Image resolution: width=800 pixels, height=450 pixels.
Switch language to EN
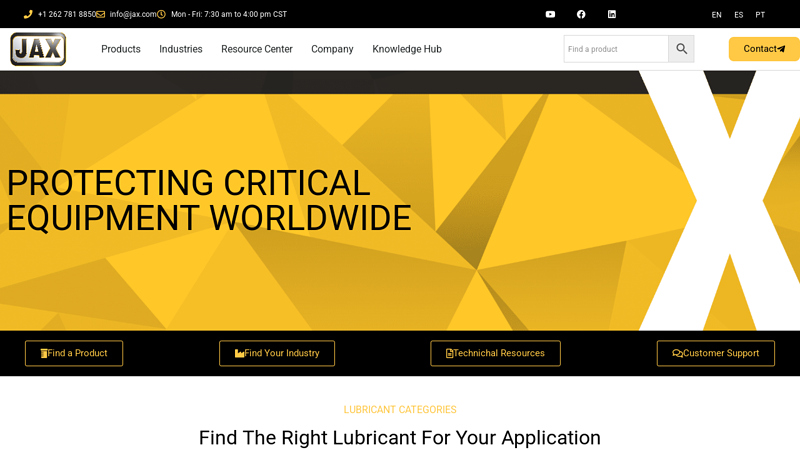coord(716,15)
